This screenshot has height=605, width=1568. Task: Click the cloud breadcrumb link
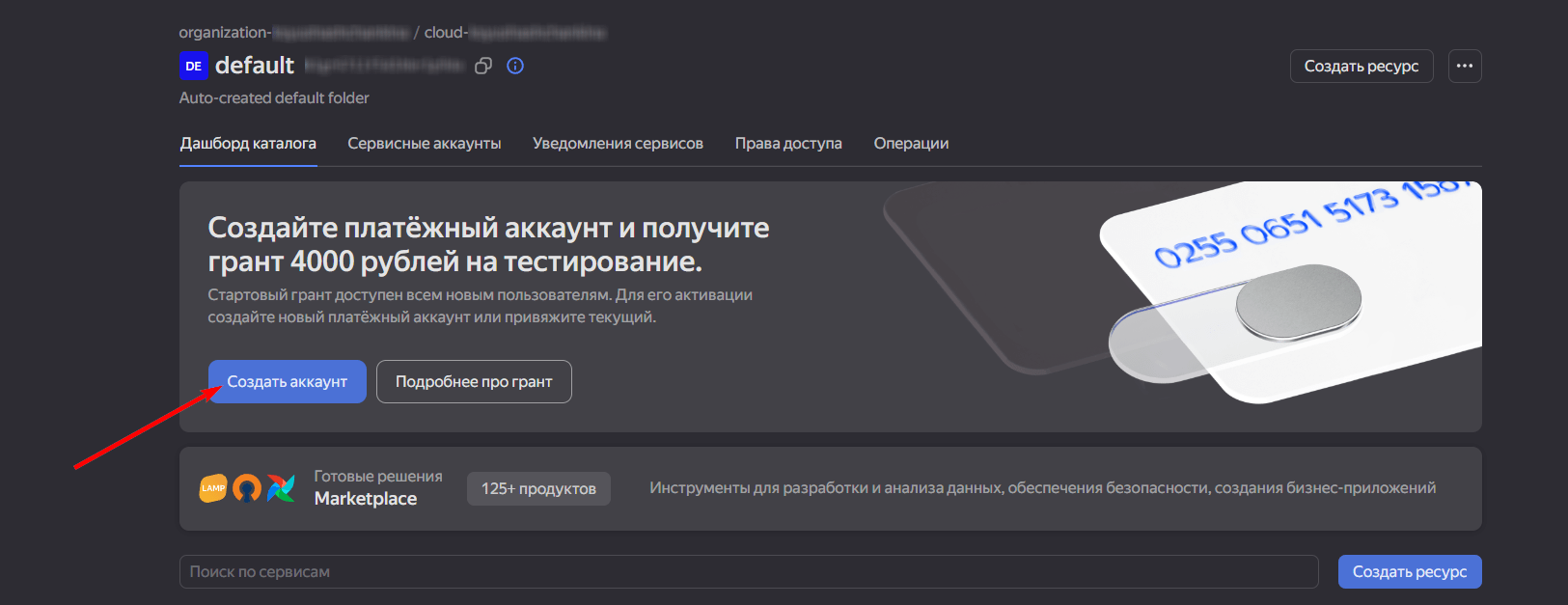[515, 32]
